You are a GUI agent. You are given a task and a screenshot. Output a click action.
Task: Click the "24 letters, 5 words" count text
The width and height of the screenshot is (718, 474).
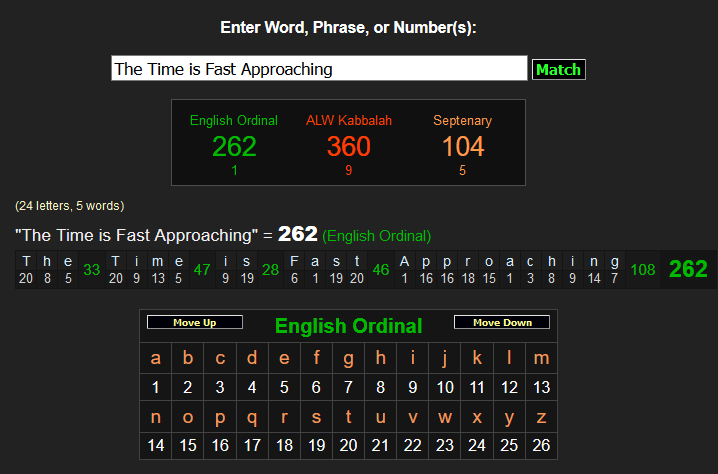69,206
